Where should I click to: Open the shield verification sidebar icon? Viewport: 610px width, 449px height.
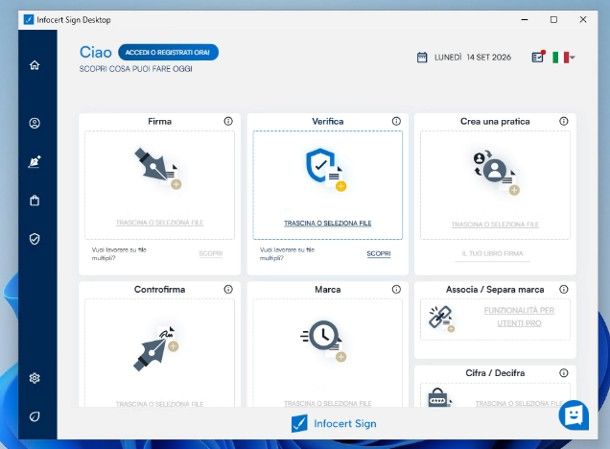(35, 239)
